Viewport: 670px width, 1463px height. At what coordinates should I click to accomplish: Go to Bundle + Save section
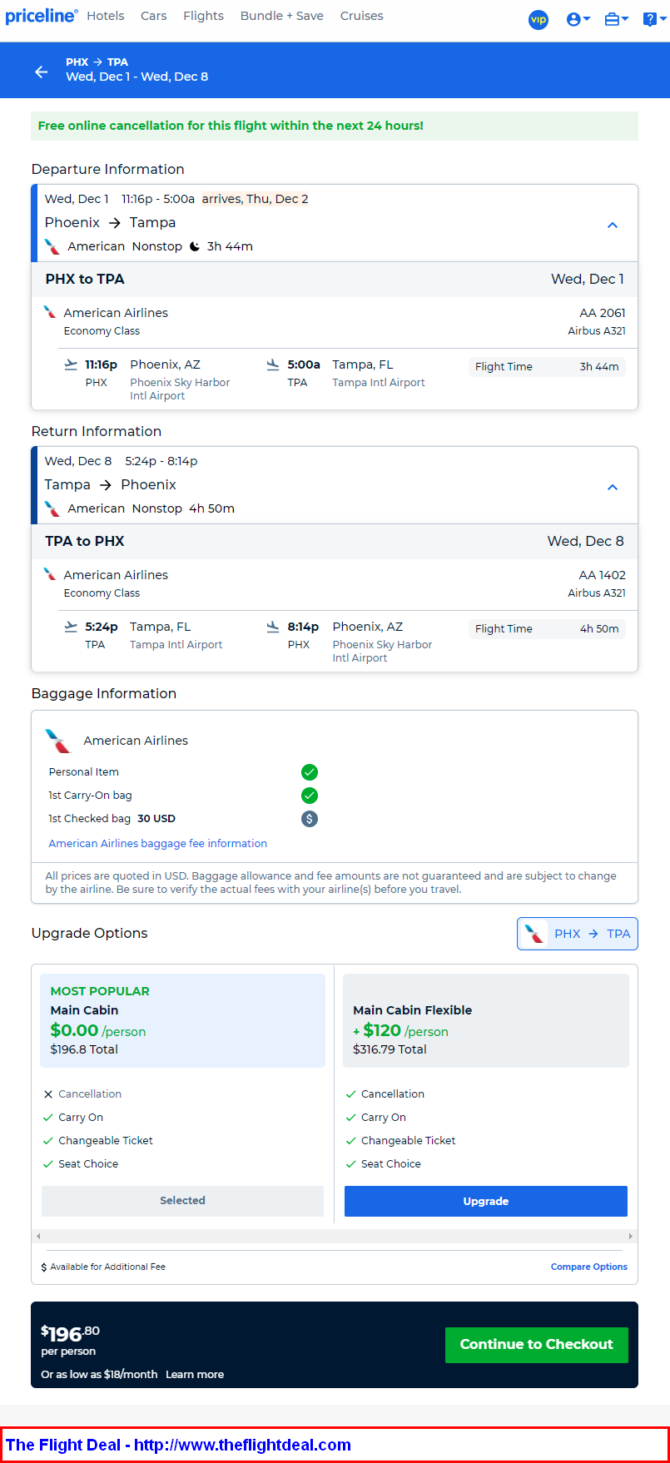282,16
